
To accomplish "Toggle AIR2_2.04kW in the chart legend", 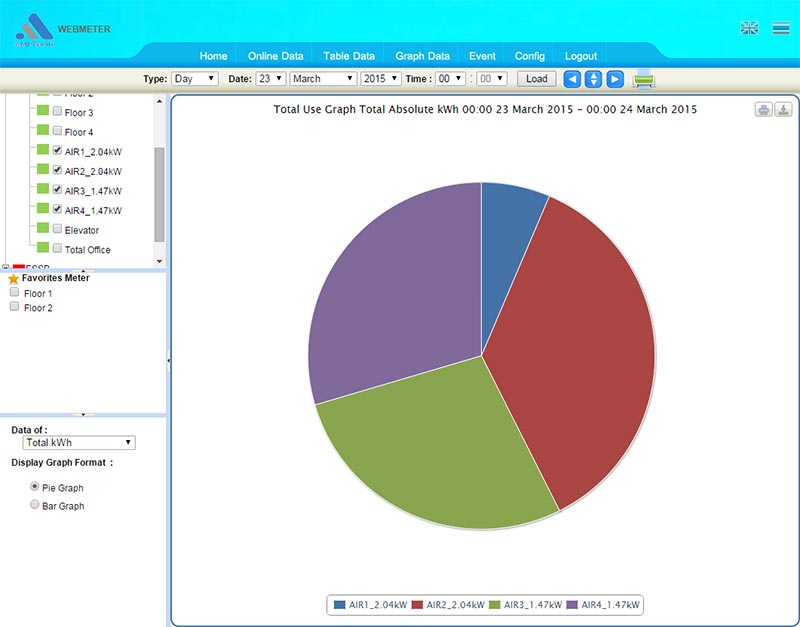I will (x=448, y=605).
